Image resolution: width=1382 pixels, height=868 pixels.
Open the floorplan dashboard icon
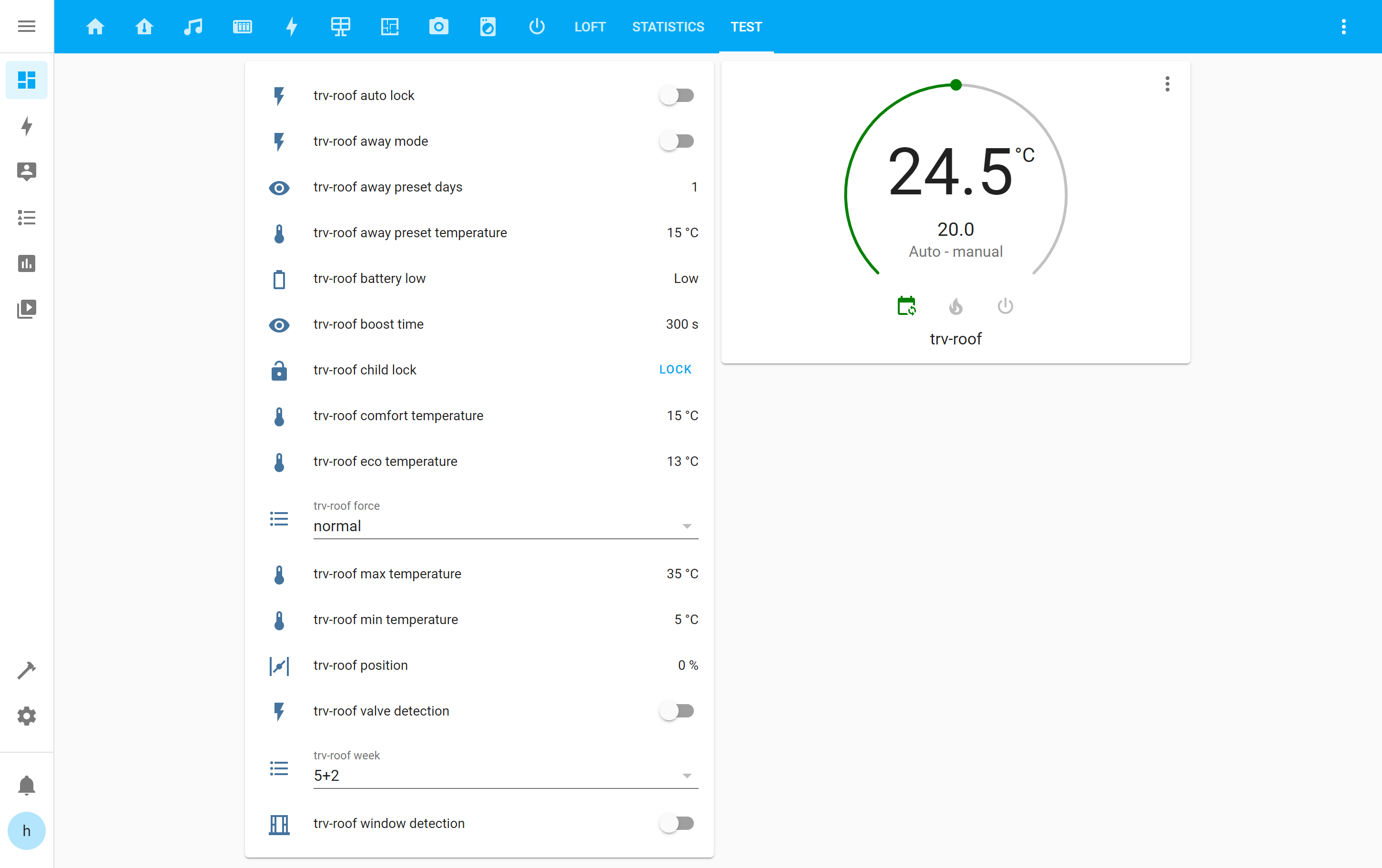(x=390, y=26)
